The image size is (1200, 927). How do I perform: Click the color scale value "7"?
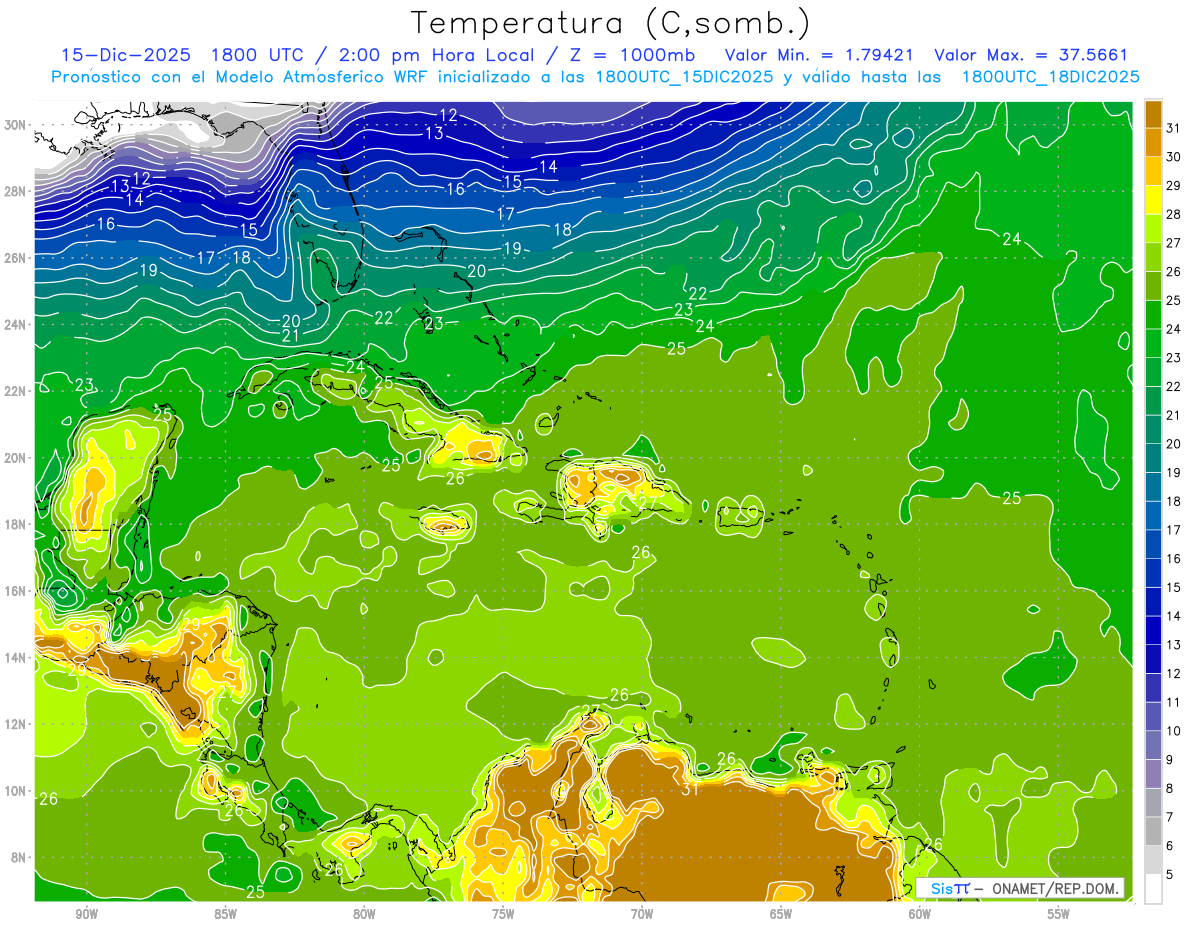pos(1170,817)
